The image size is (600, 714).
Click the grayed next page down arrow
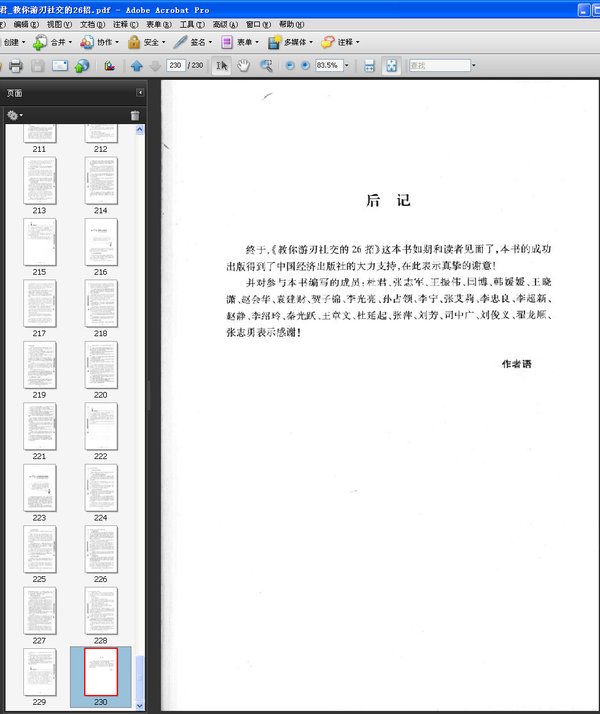point(155,66)
